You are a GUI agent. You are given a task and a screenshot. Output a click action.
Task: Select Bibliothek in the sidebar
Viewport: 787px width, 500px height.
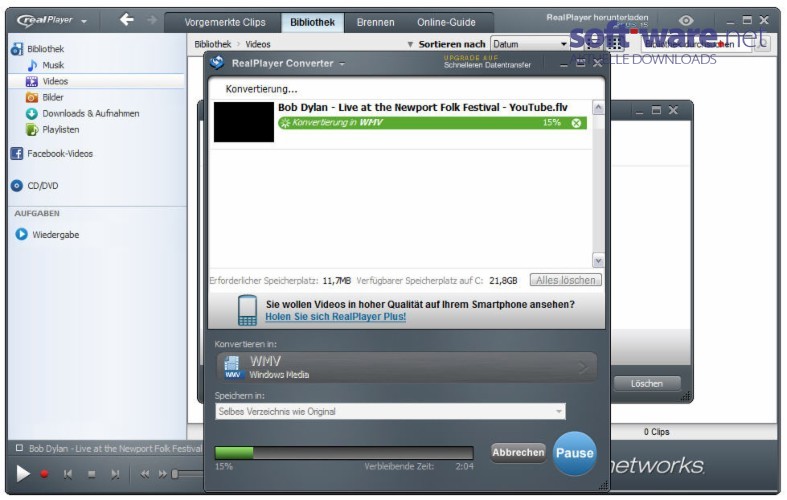(46, 49)
